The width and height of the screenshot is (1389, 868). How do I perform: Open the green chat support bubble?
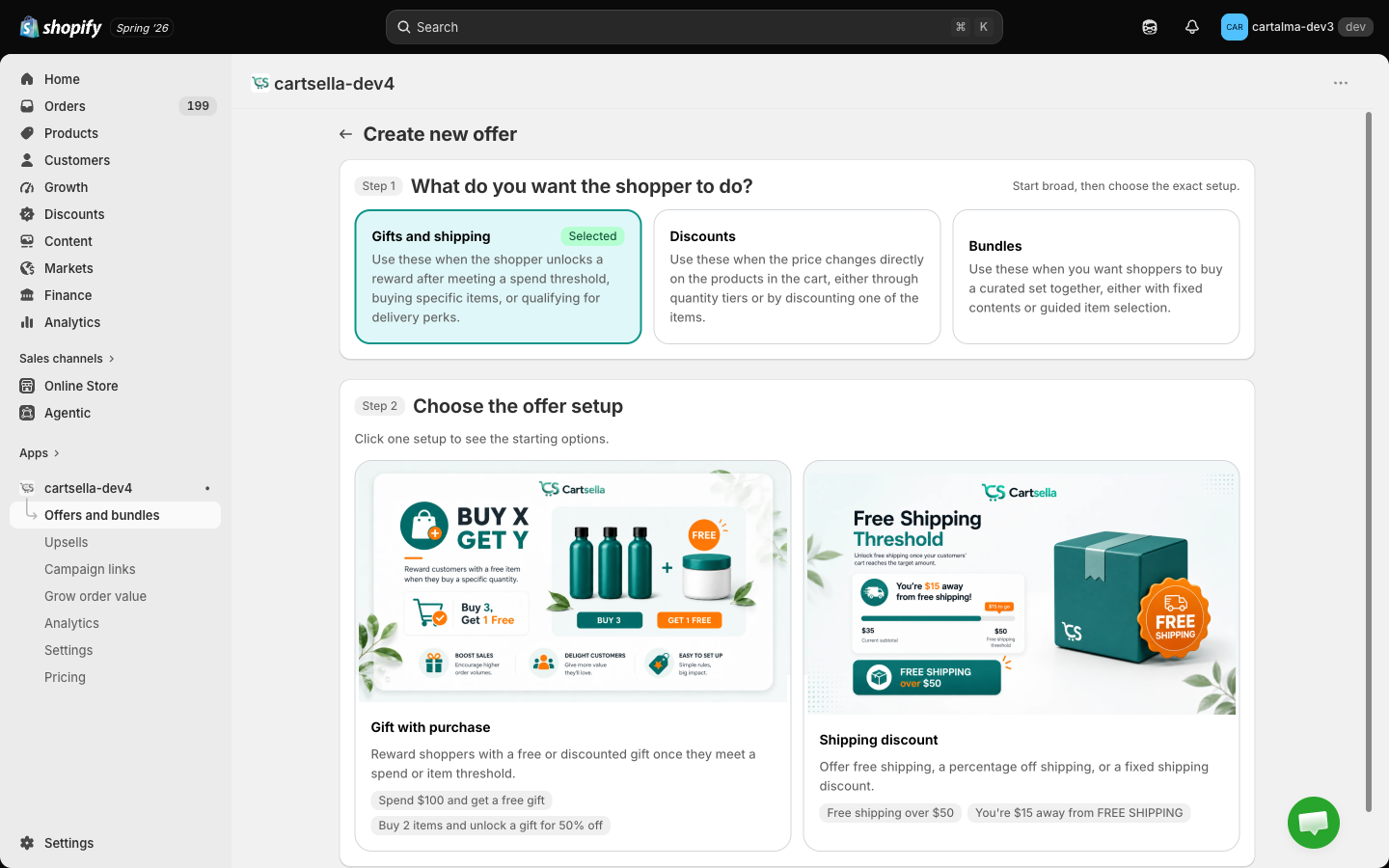coord(1314,823)
